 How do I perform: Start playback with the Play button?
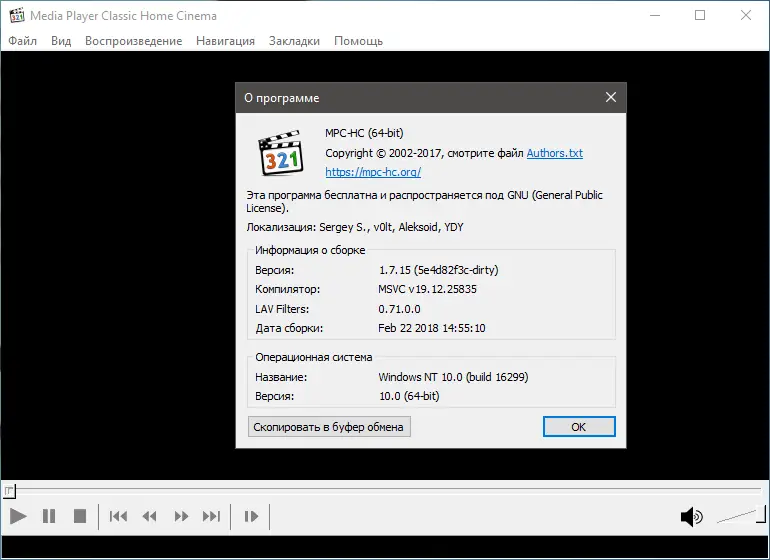pos(18,516)
